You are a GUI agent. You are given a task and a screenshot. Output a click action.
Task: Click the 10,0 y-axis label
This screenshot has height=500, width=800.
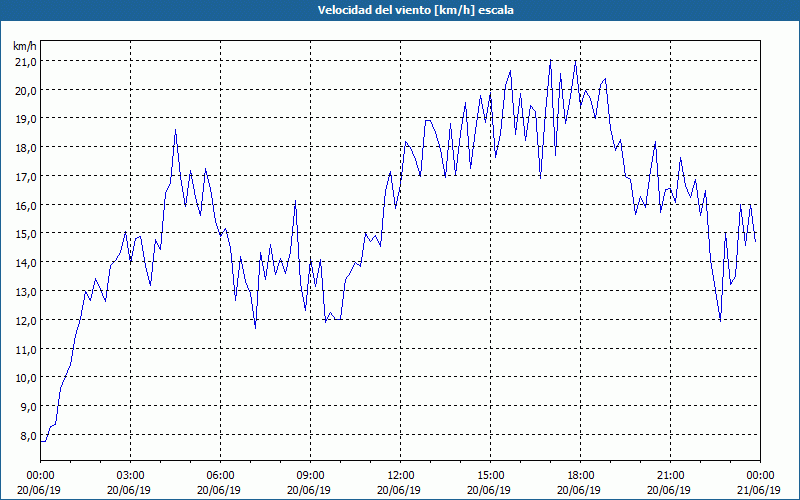(26, 378)
